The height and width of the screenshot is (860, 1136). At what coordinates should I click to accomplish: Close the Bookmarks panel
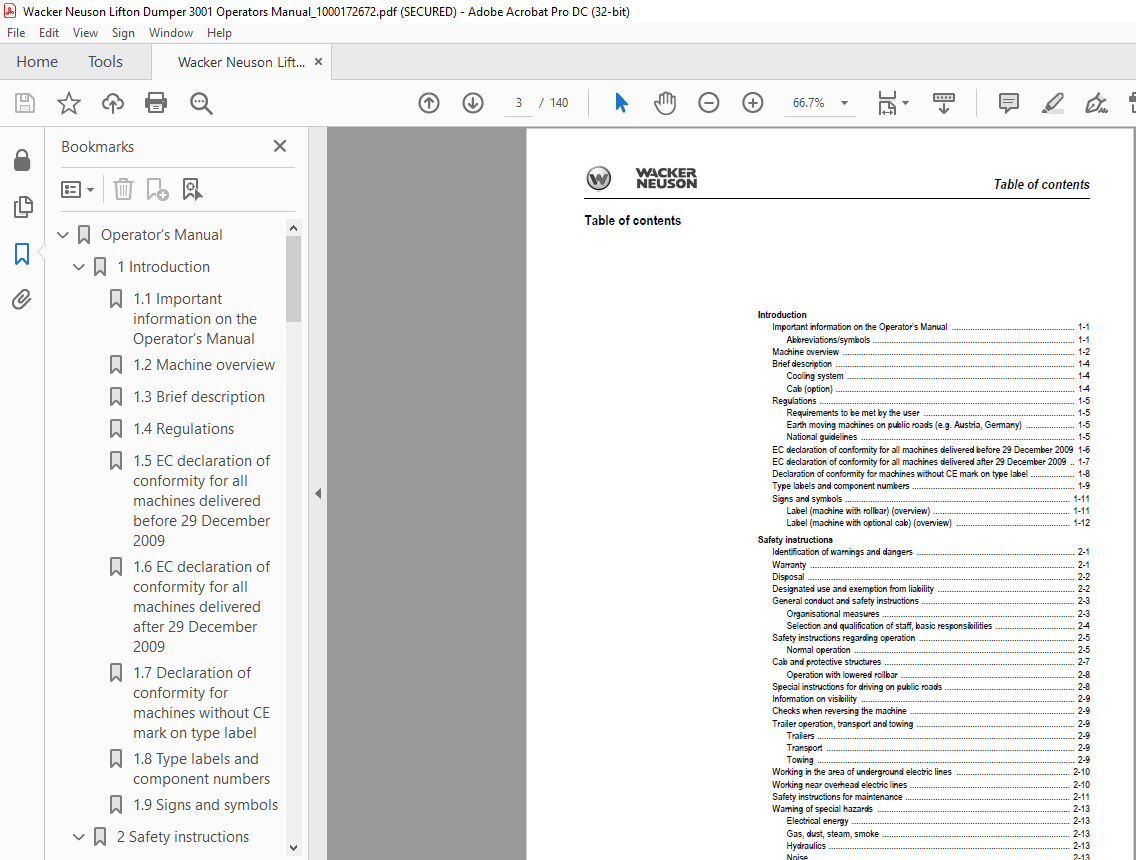point(280,146)
